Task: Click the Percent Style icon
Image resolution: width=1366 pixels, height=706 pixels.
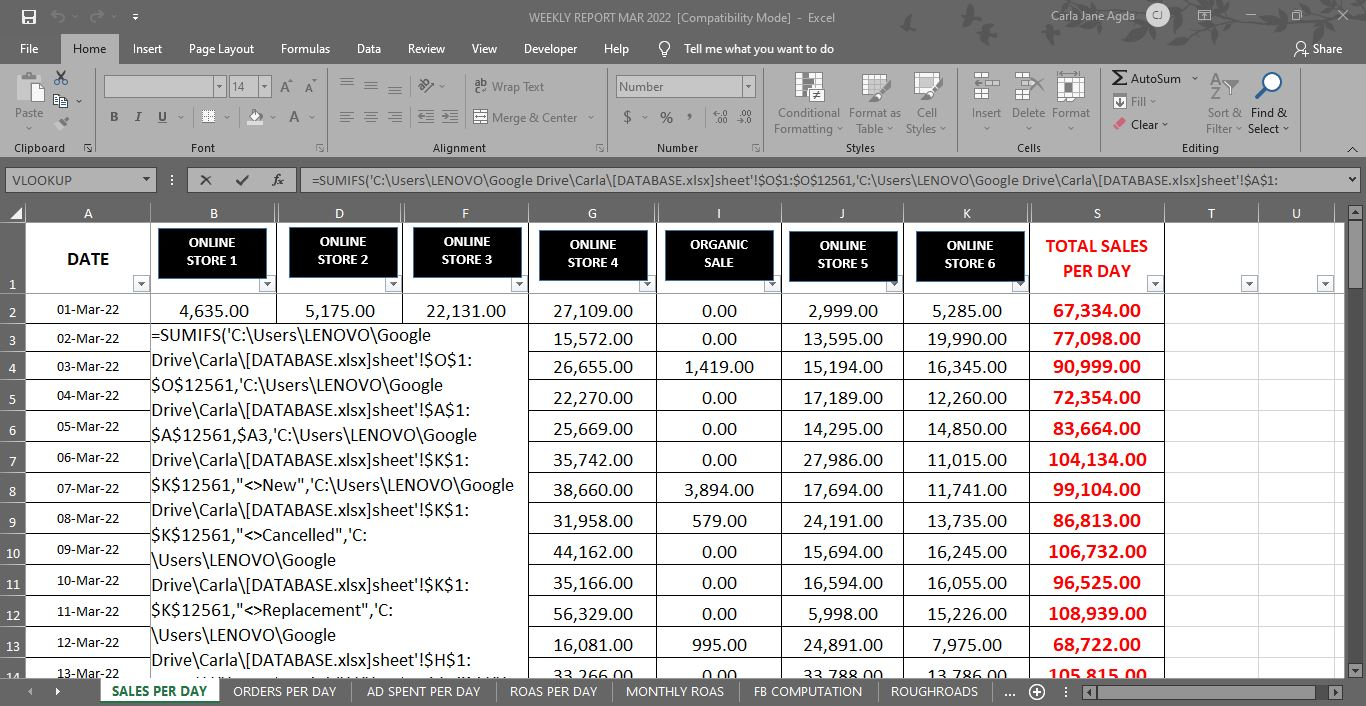Action: 667,117
